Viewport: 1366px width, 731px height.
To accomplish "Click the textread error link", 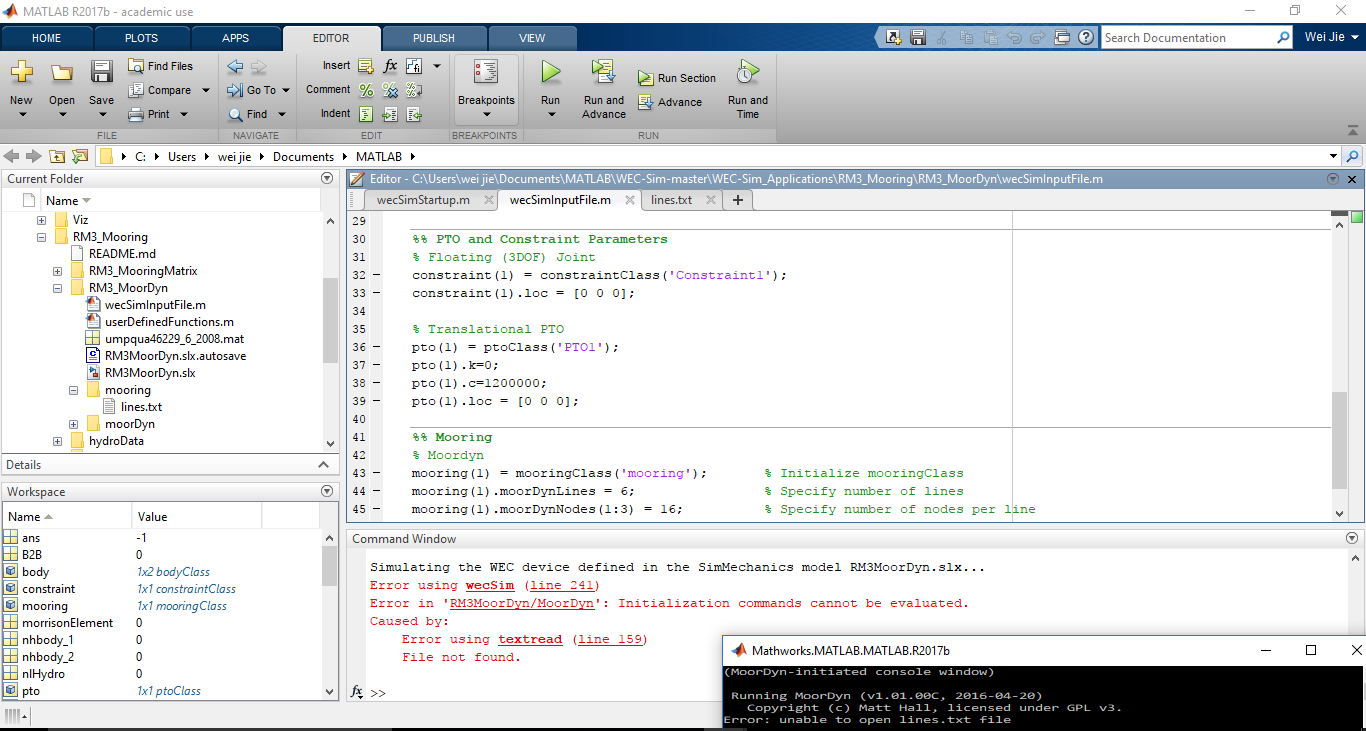I will click(x=530, y=639).
